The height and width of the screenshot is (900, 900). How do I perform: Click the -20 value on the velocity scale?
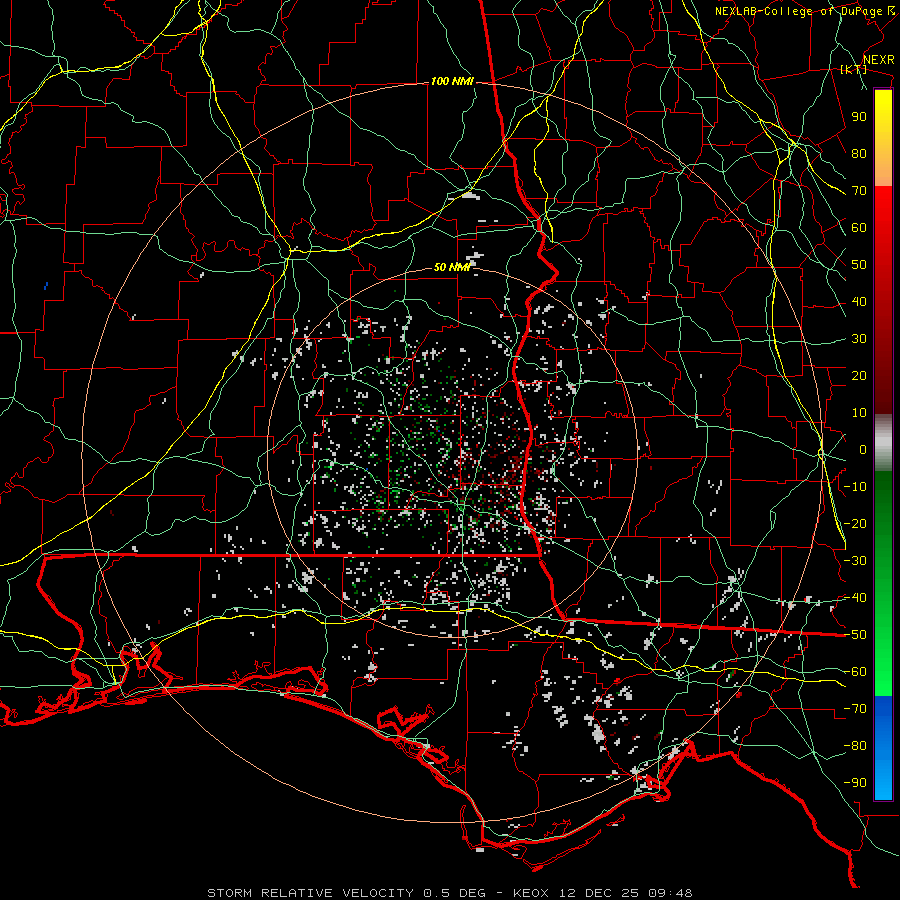[855, 524]
